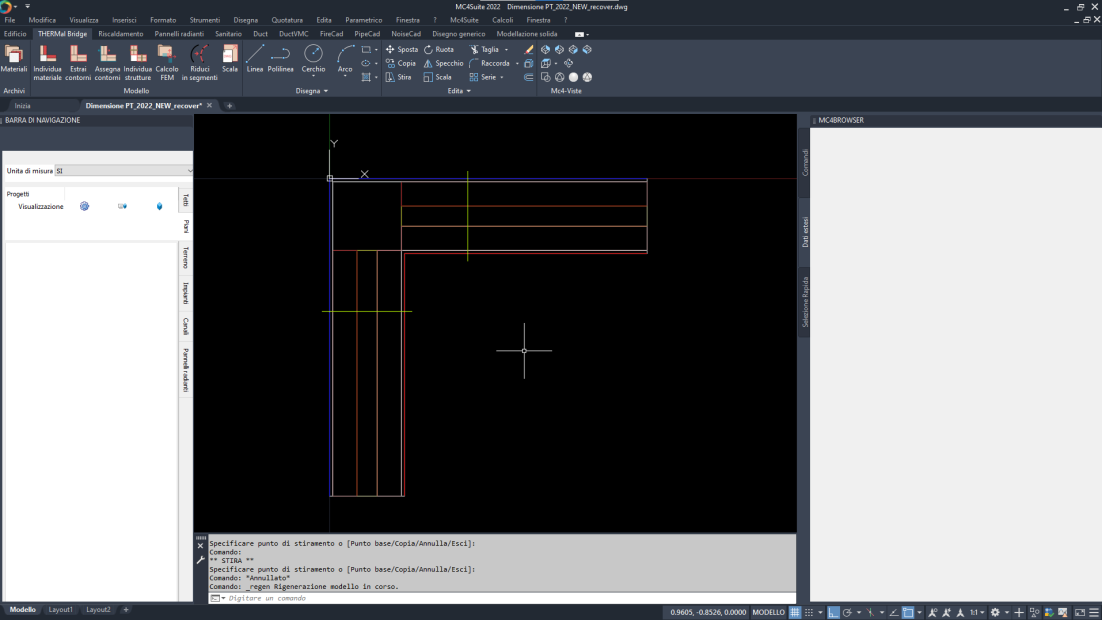The width and height of the screenshot is (1102, 620).
Task: Open workspace settings gear dropdown
Action: 1007,612
